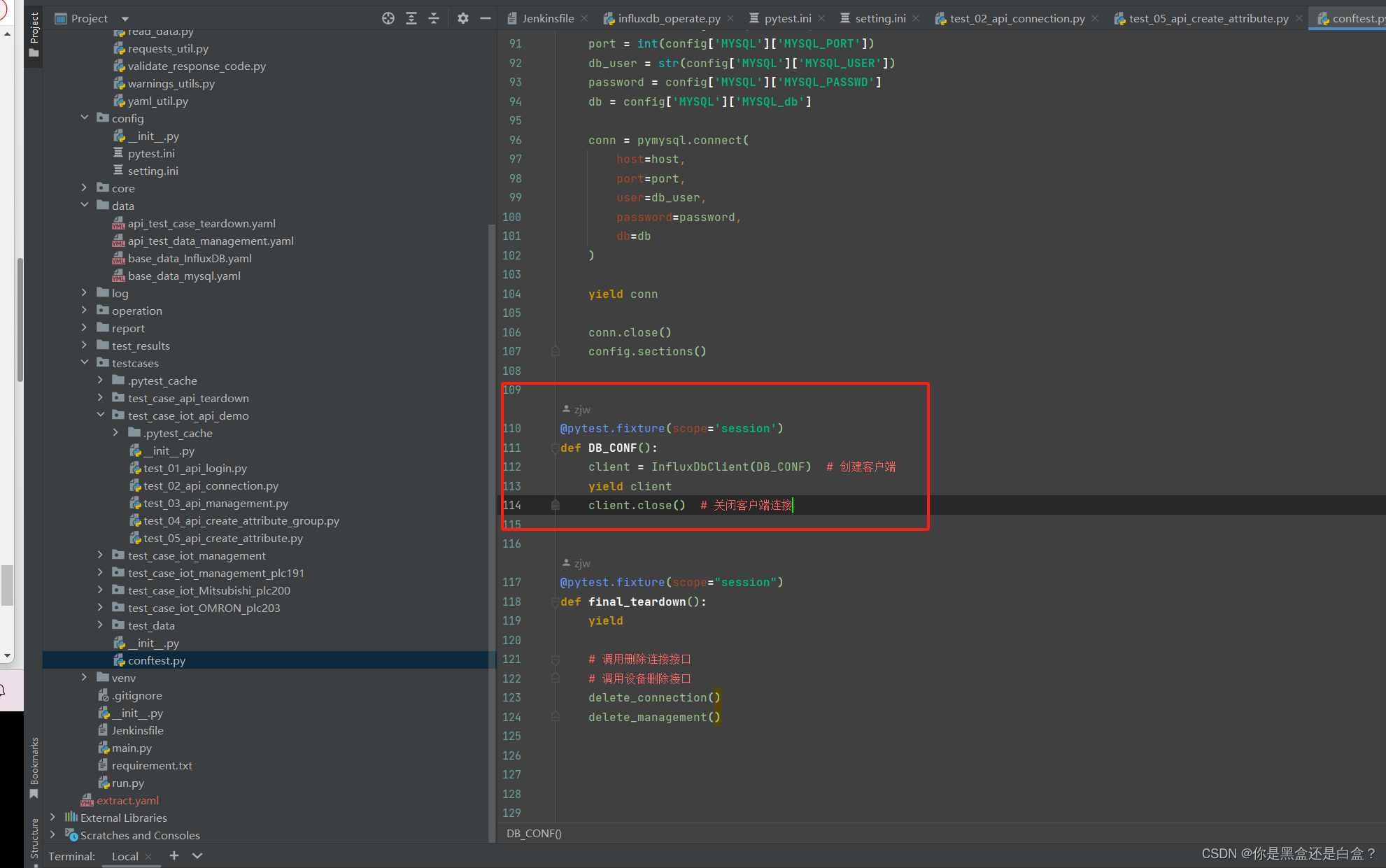Switch to the Jenkinsfile editor tab
1386x868 pixels.
click(x=547, y=19)
